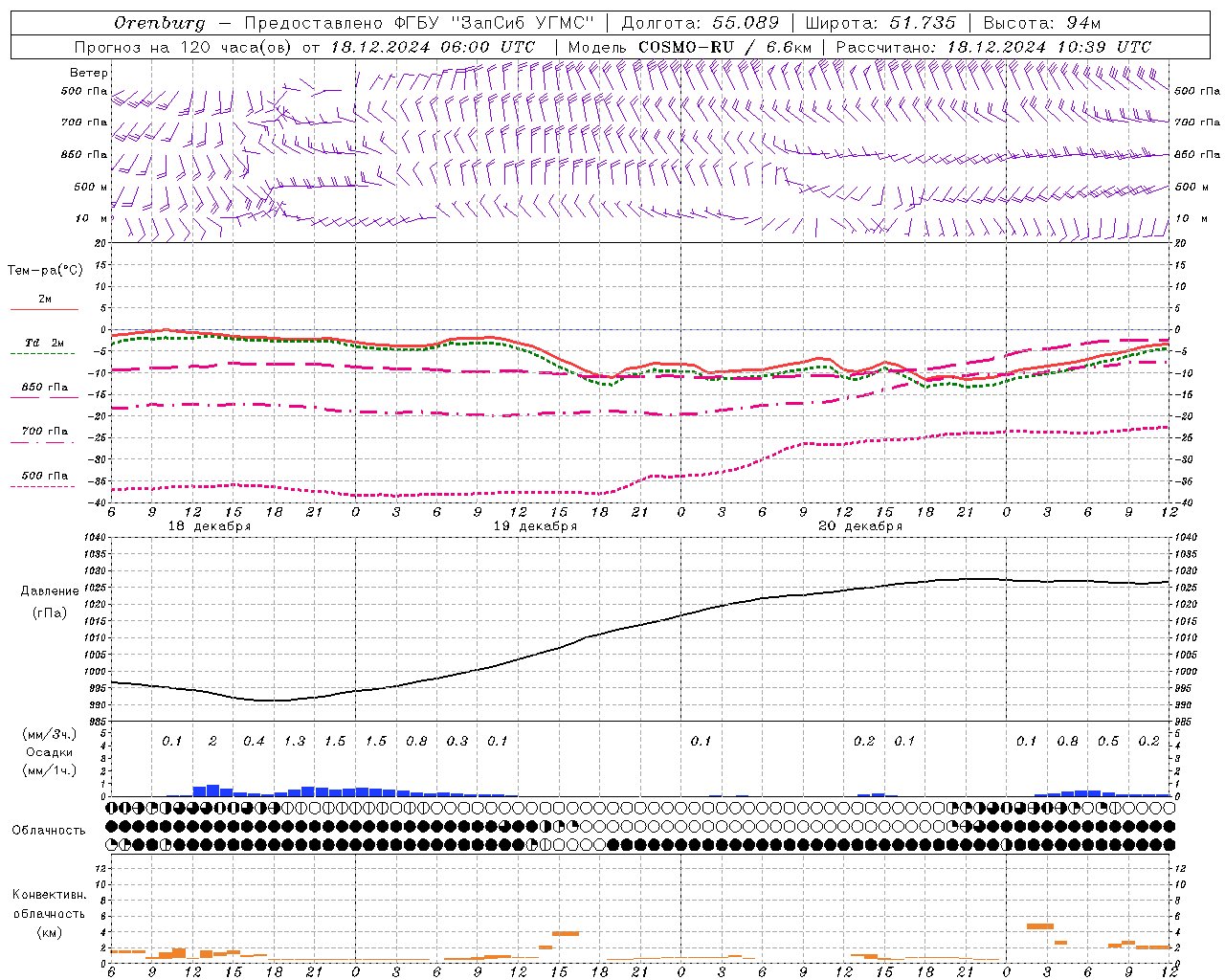Screen dimensions: 1225x980
Task: Click the 'Модель COSMO-RU / 6.6км' text
Action: 689,47
